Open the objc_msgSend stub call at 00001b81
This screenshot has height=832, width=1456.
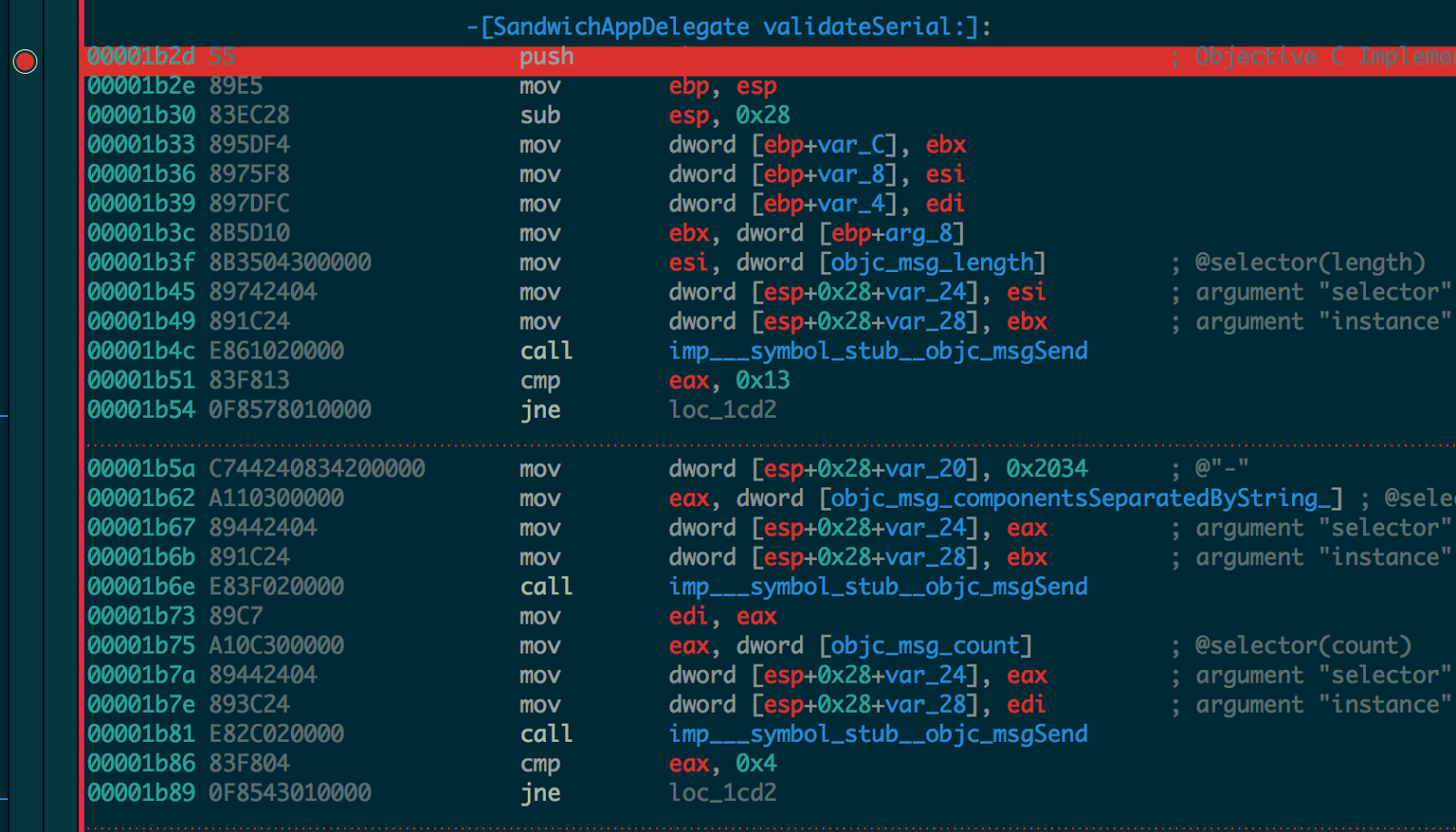pyautogui.click(x=877, y=735)
